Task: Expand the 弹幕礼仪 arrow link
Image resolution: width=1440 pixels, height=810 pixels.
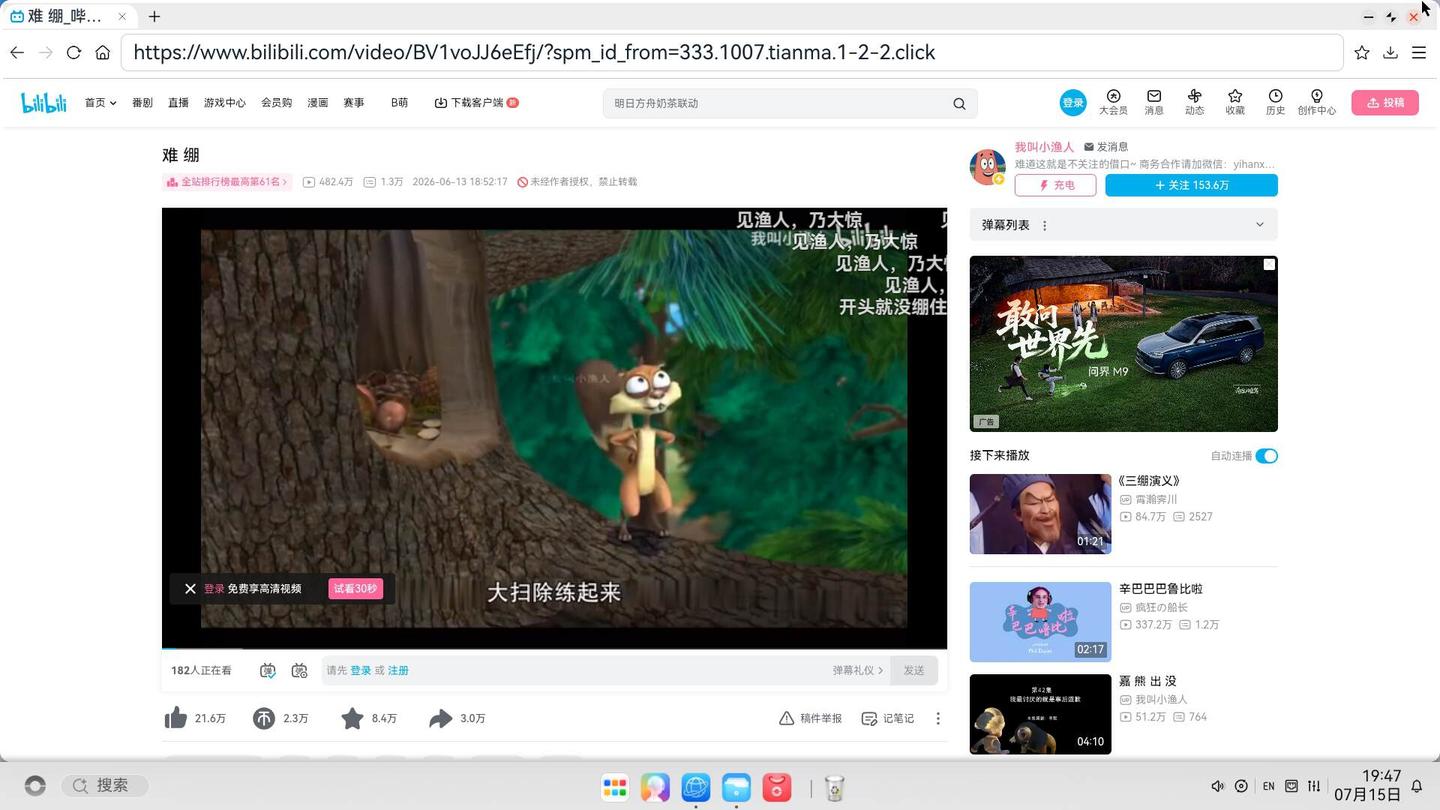Action: pos(858,670)
